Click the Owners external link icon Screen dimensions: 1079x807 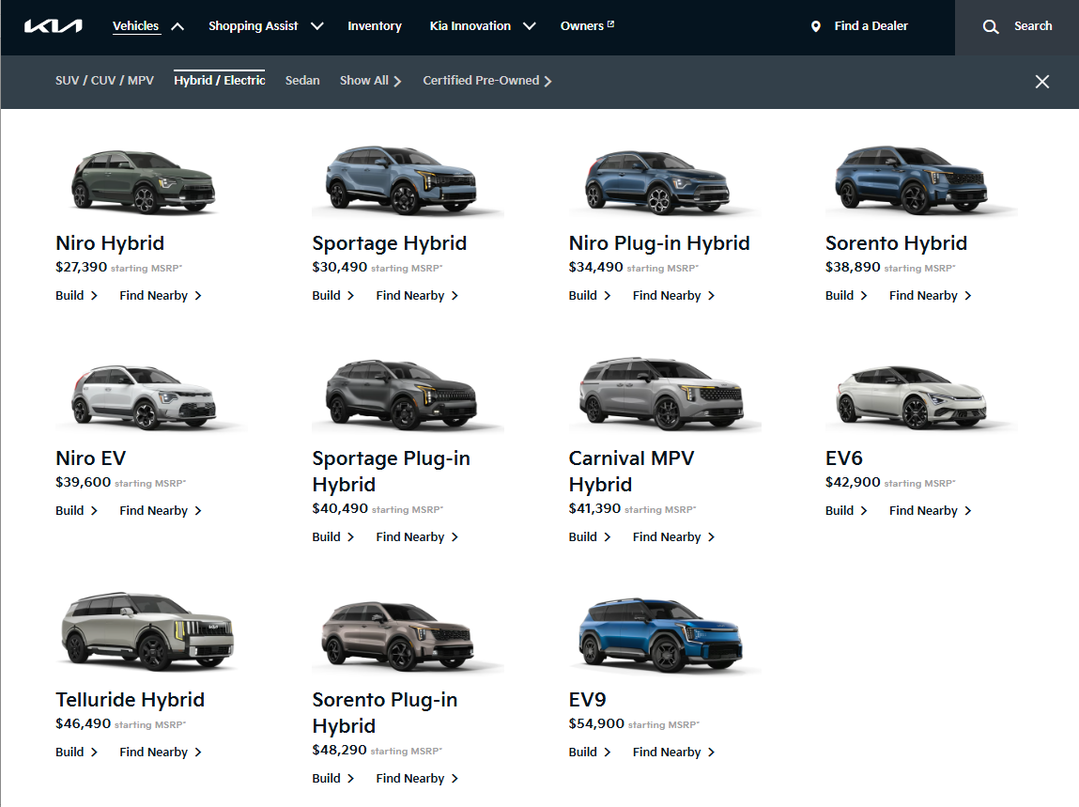(x=611, y=25)
